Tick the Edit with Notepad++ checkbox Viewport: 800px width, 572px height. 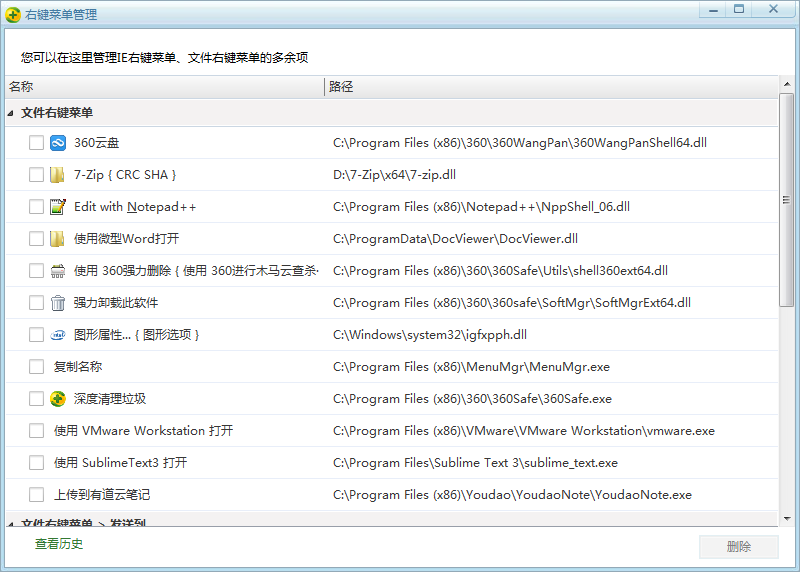[36, 207]
